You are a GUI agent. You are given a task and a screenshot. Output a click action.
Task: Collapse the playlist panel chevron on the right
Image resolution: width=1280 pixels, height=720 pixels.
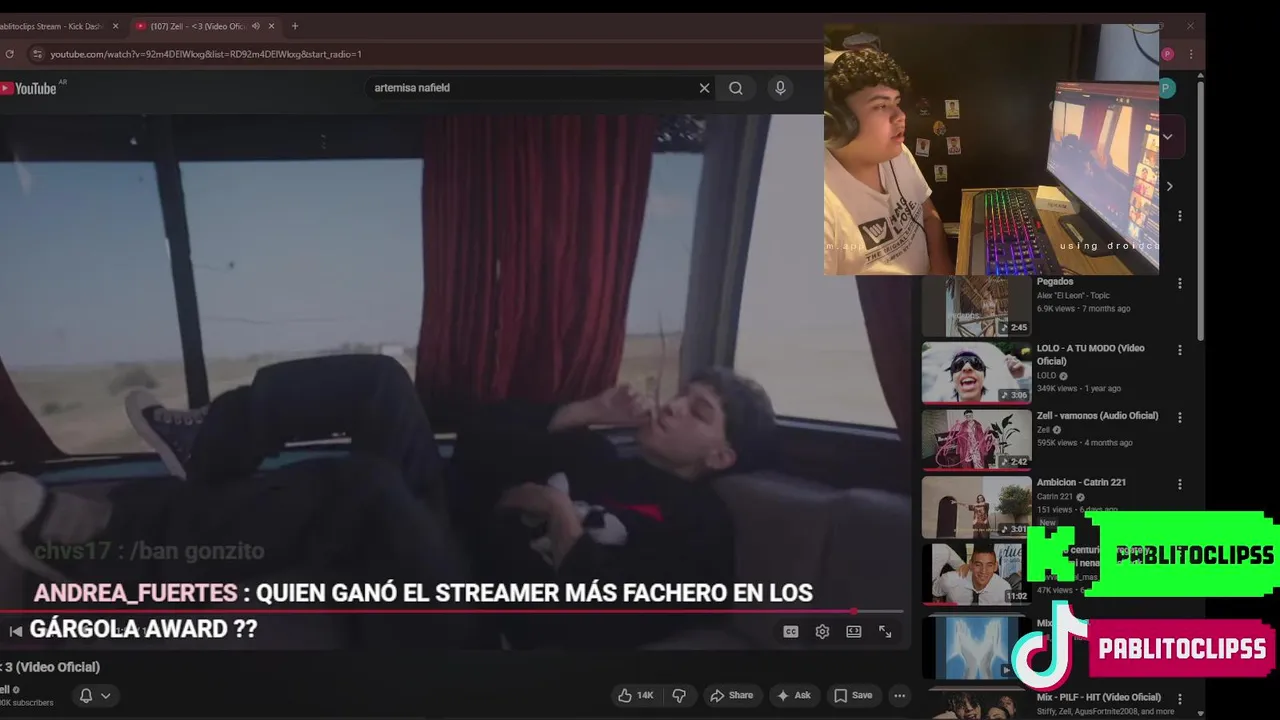[x=1168, y=136]
